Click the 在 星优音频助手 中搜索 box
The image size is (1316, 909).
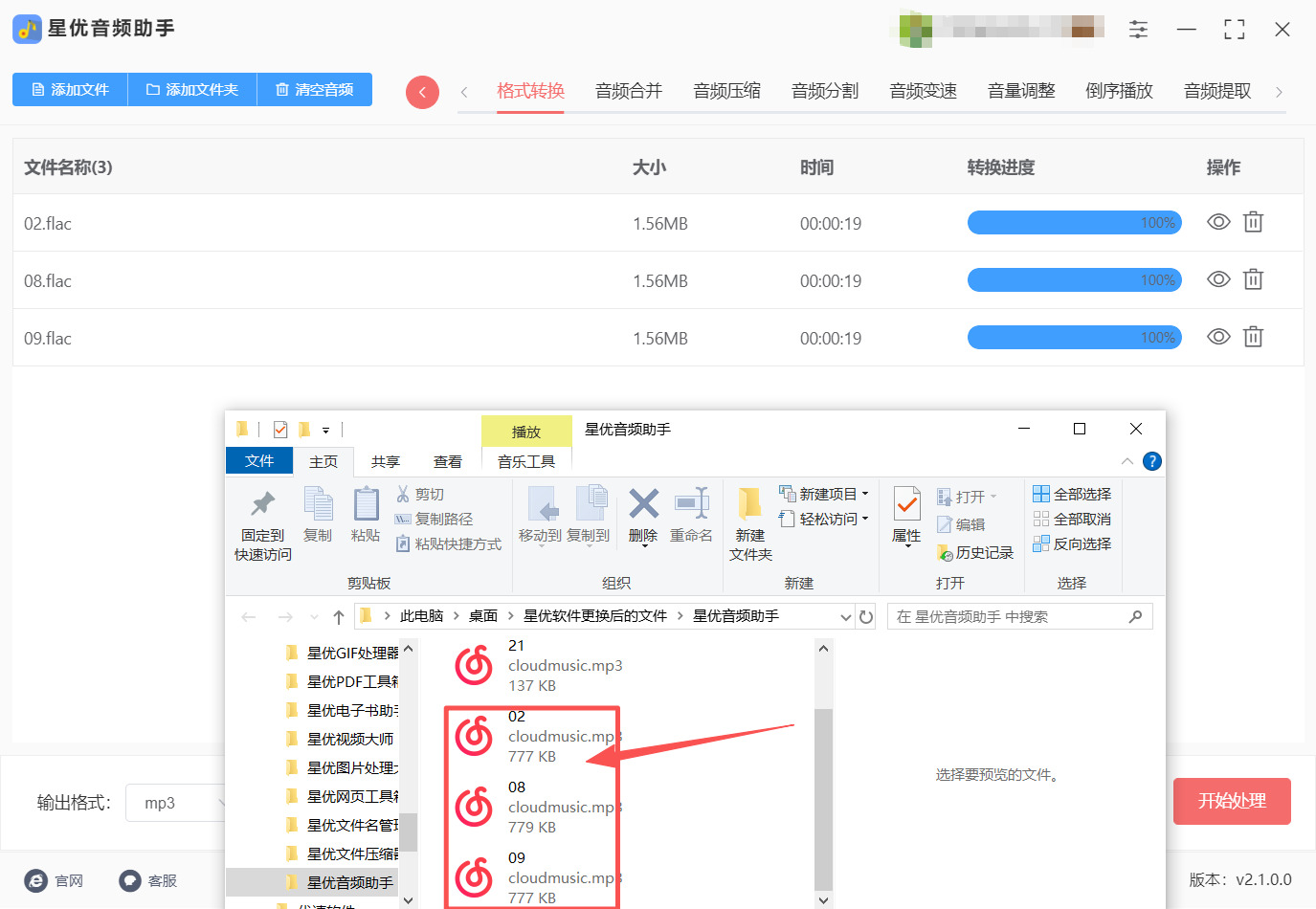(x=1020, y=617)
